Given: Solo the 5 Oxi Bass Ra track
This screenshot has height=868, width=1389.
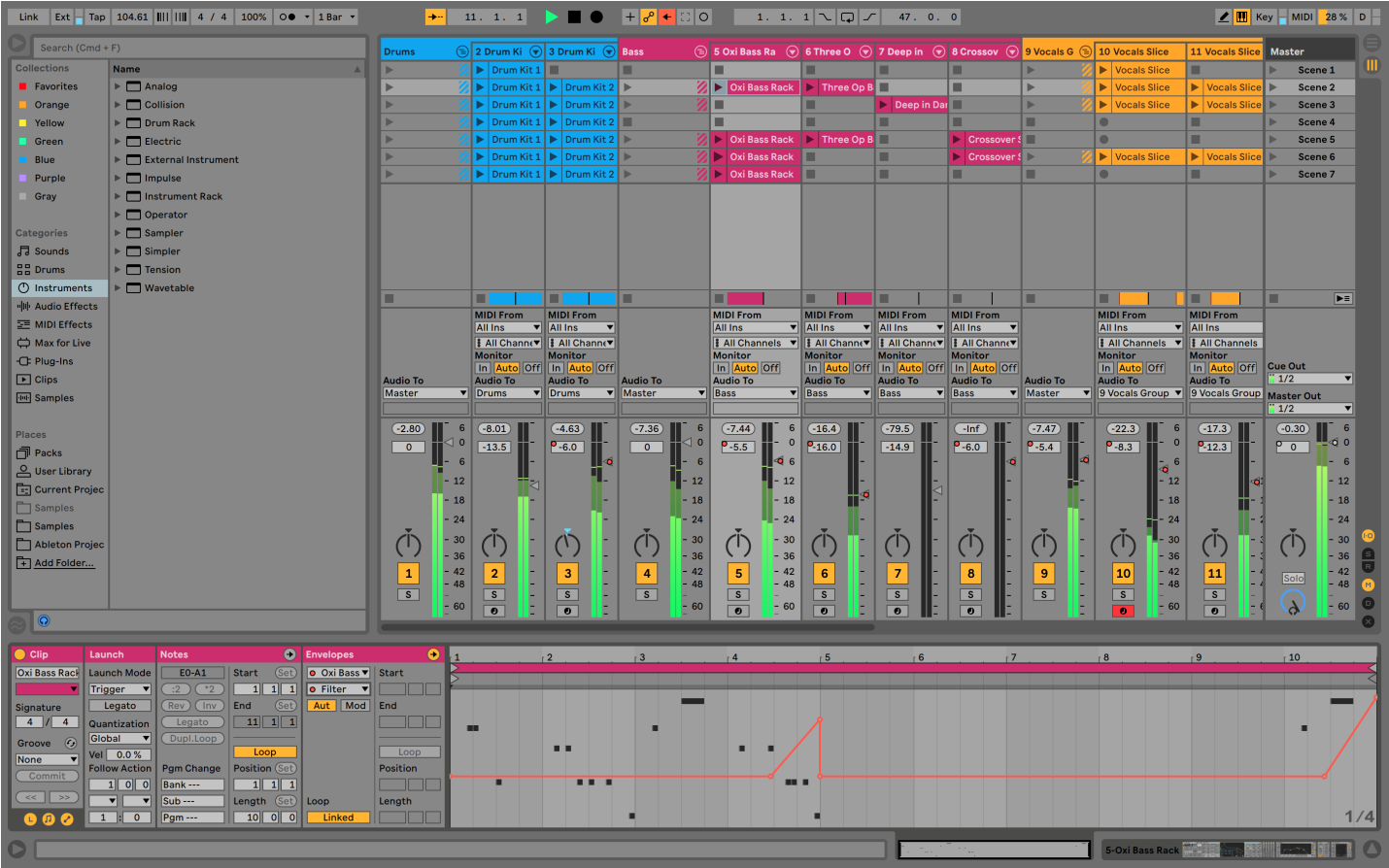Looking at the screenshot, I should pos(738,594).
